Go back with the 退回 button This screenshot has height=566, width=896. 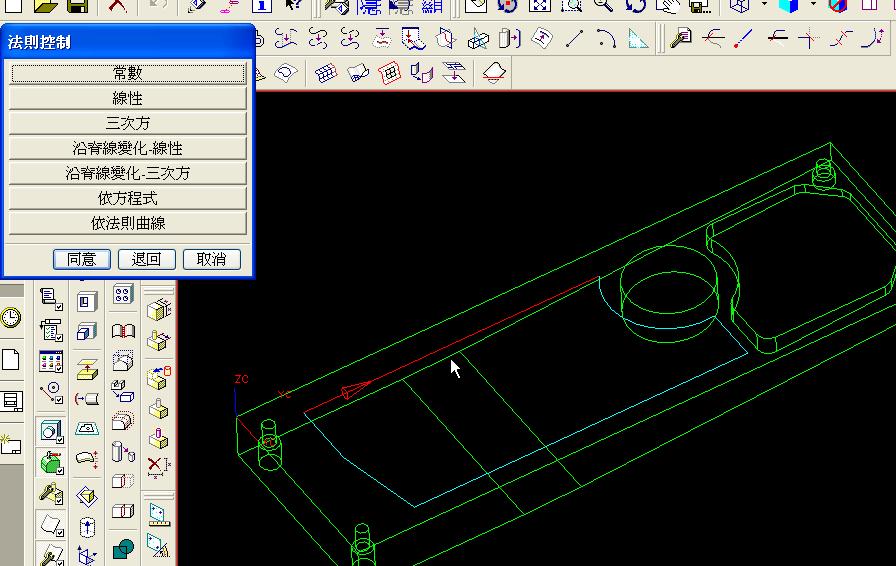(146, 259)
